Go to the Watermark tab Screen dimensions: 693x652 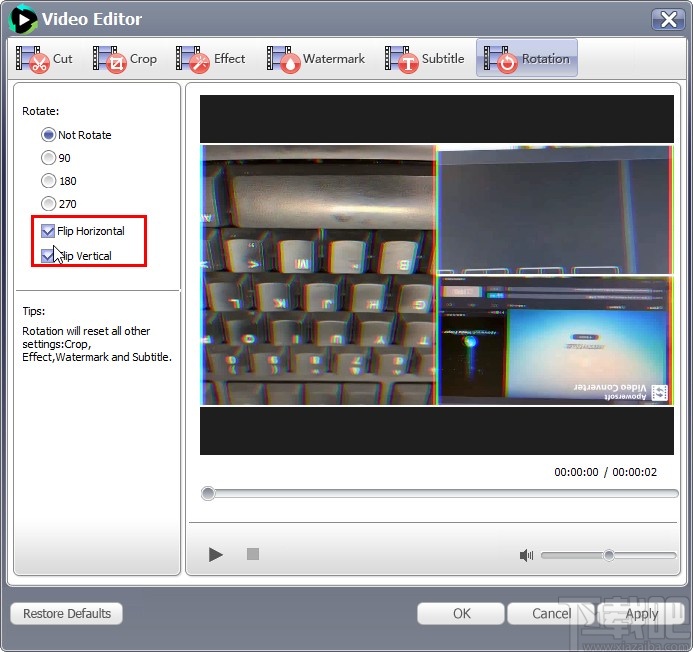[x=316, y=58]
